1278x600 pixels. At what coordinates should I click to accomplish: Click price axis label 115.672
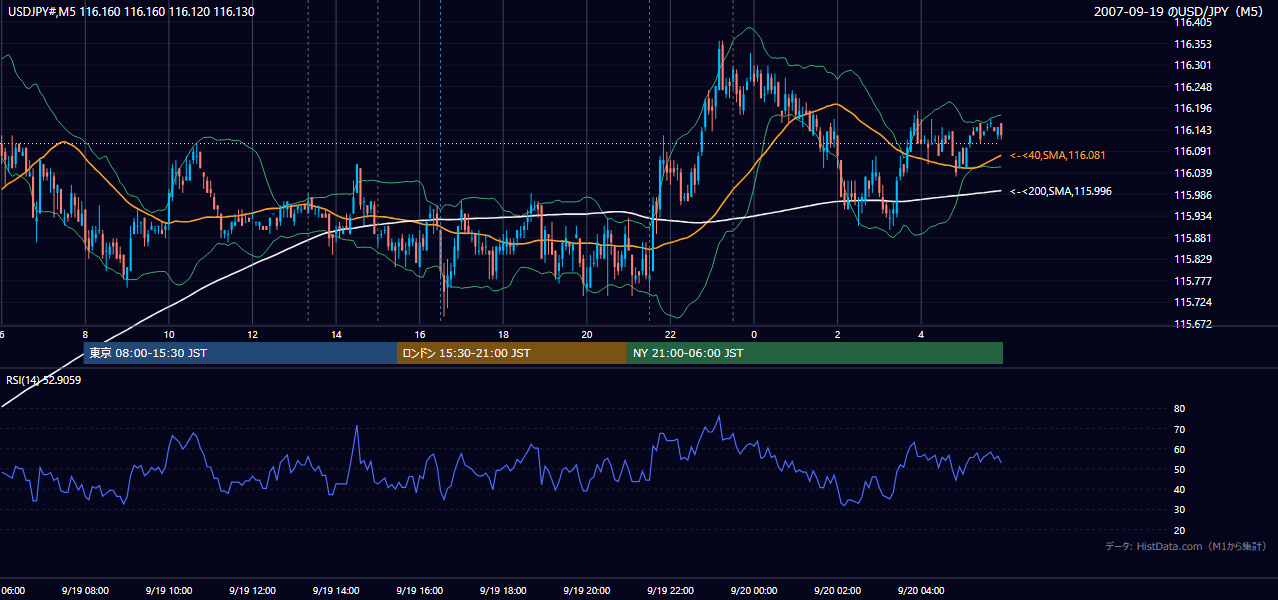(1193, 324)
